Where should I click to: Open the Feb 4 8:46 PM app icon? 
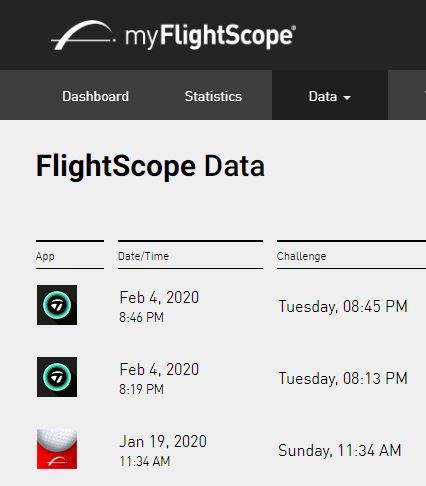click(x=57, y=305)
